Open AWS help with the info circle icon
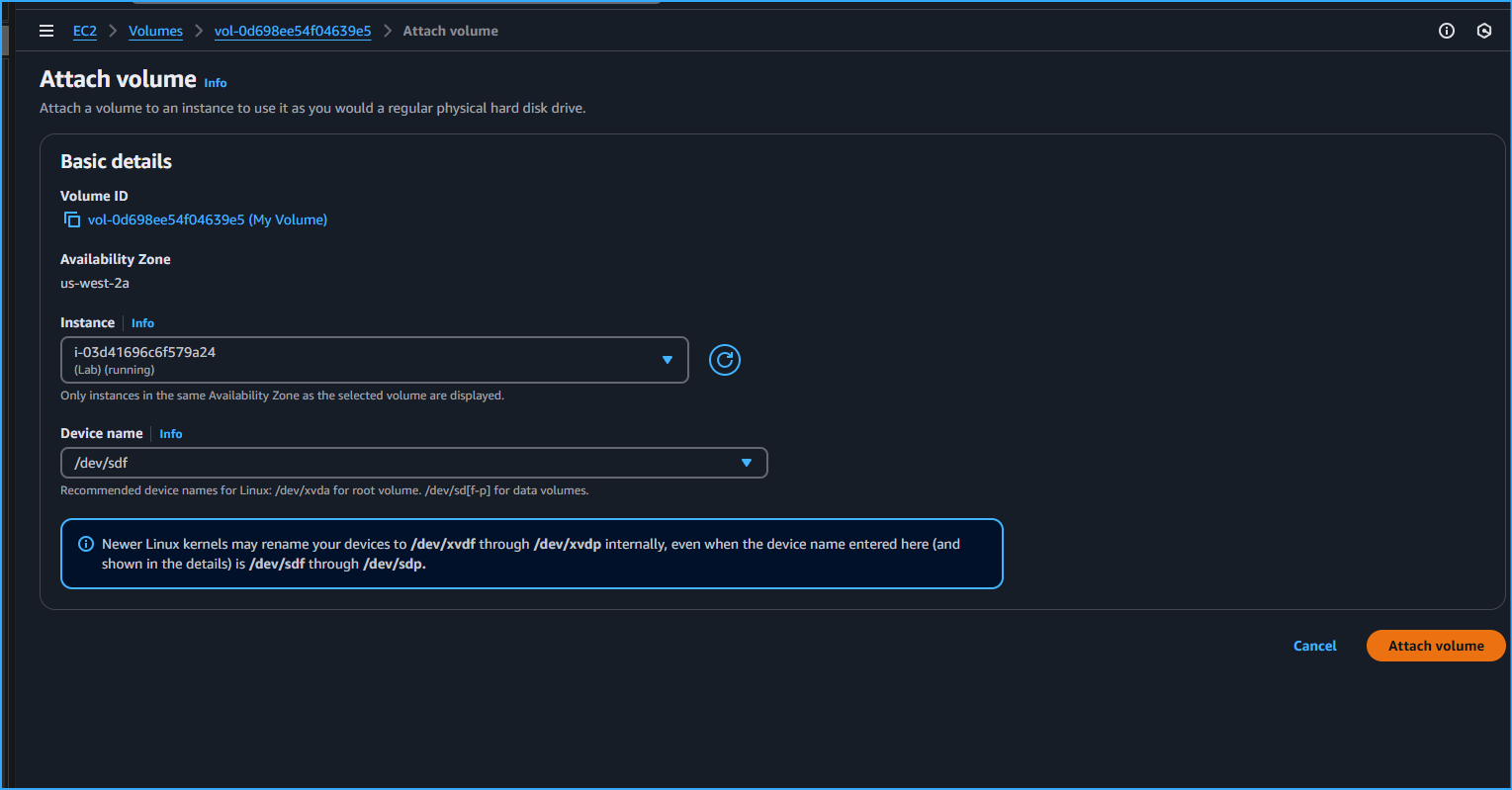This screenshot has width=1512, height=790. 1446,31
